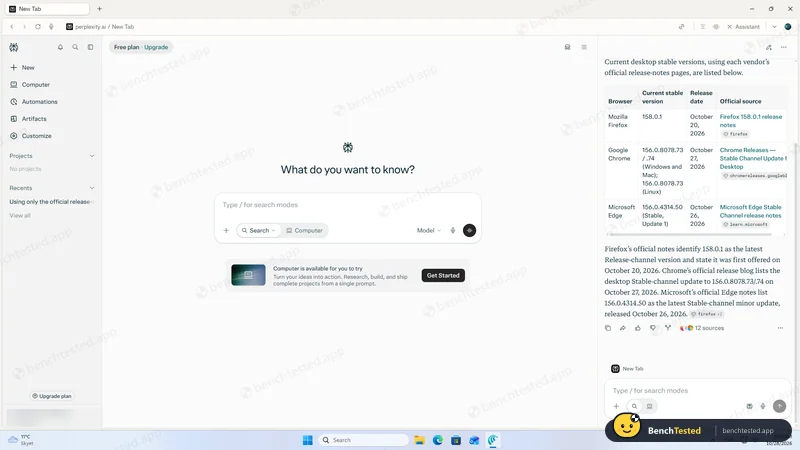Image resolution: width=800 pixels, height=450 pixels.
Task: Click the microphone icon next to reload
Action: tap(51, 27)
